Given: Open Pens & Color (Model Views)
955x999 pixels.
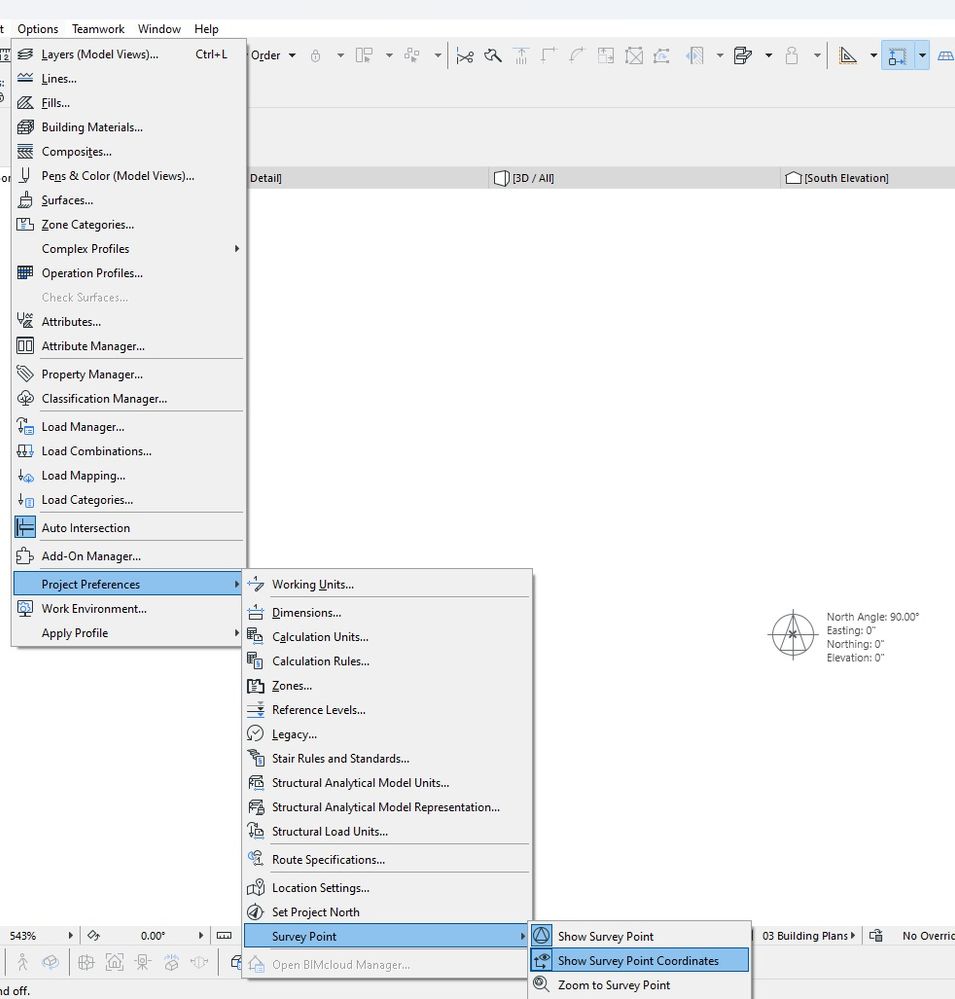Looking at the screenshot, I should click(x=128, y=176).
